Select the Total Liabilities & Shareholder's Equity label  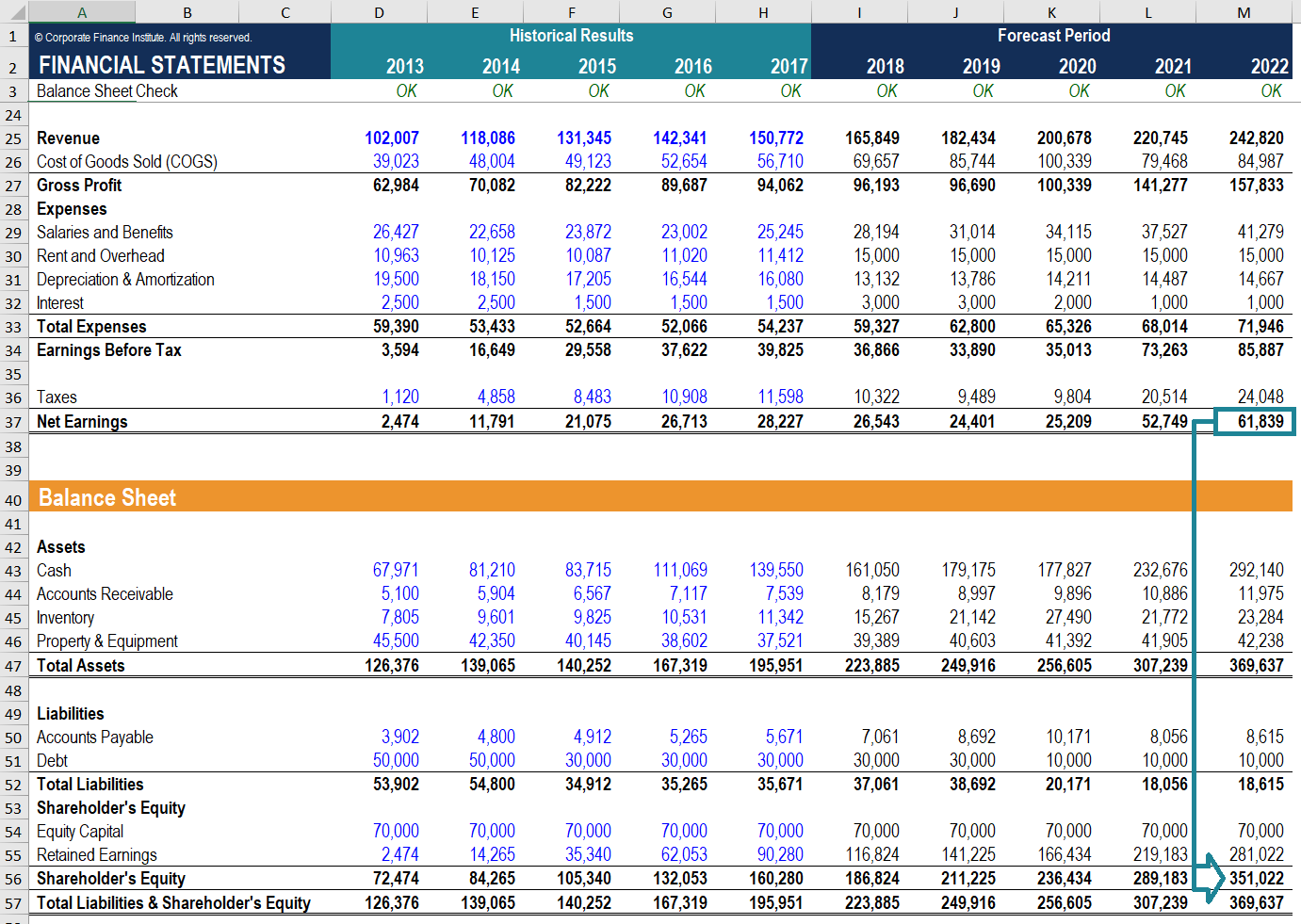pyautogui.click(x=174, y=901)
